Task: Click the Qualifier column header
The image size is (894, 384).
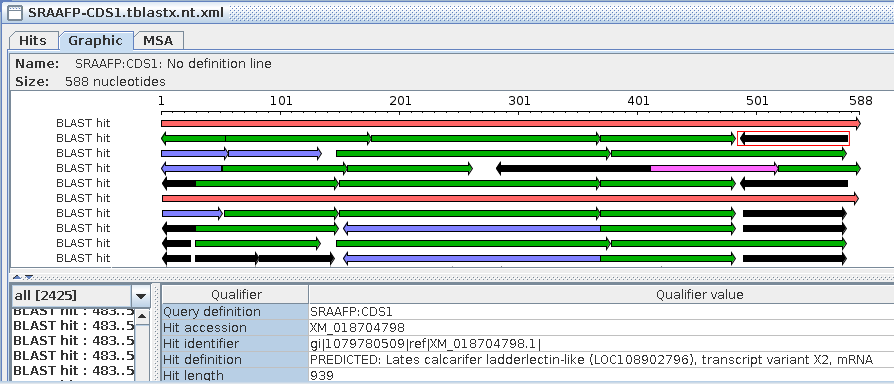Action: [x=235, y=295]
